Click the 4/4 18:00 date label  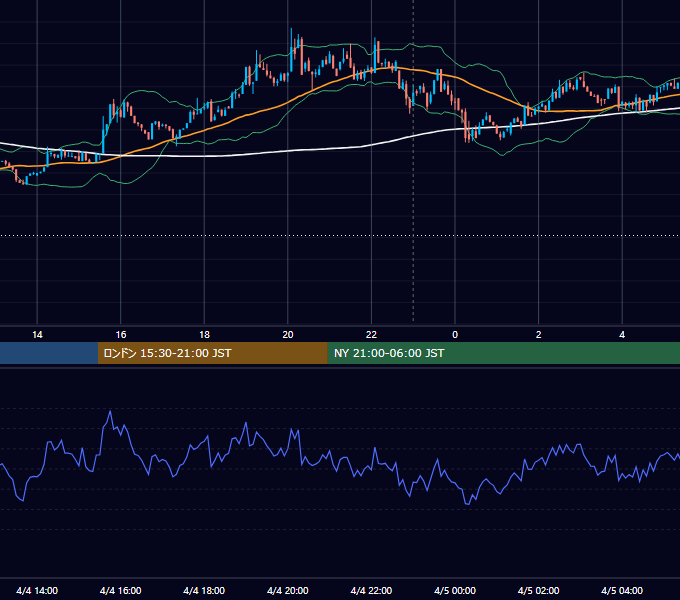coord(204,590)
